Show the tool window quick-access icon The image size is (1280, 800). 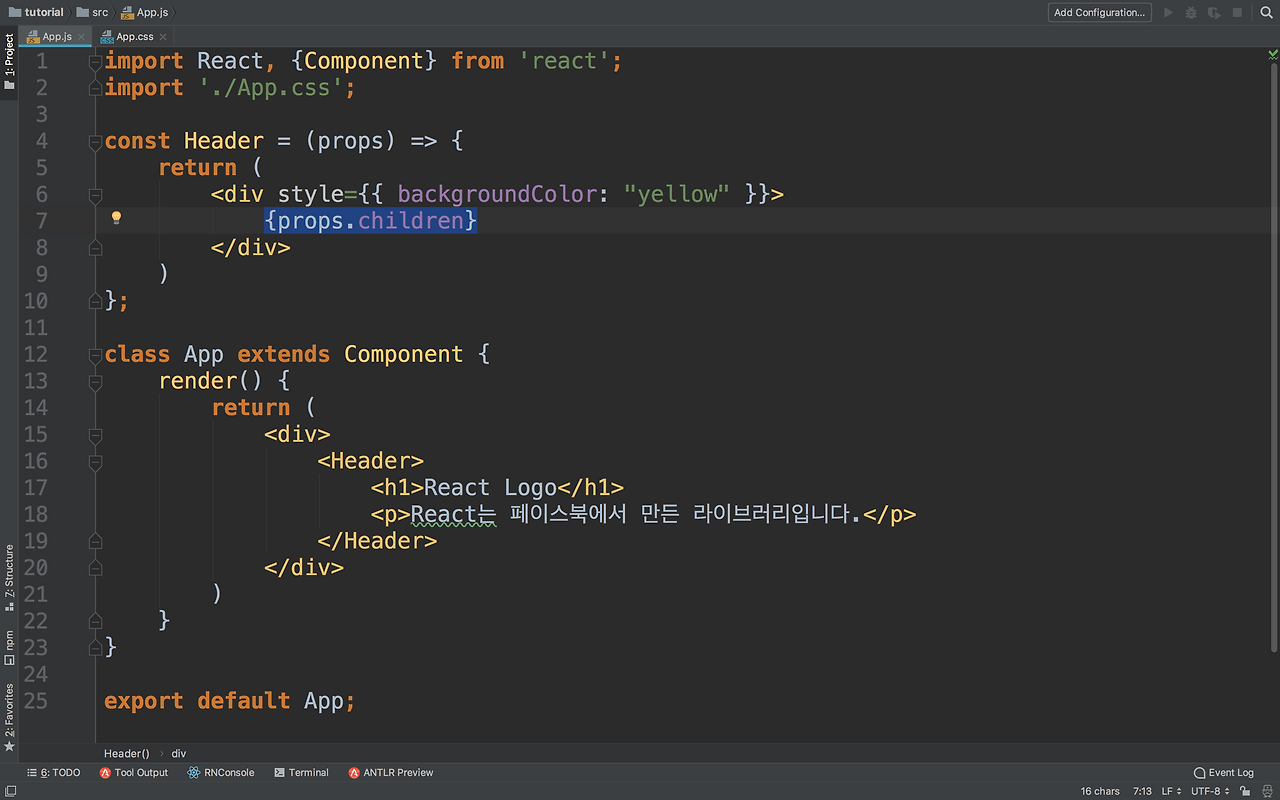[9, 791]
